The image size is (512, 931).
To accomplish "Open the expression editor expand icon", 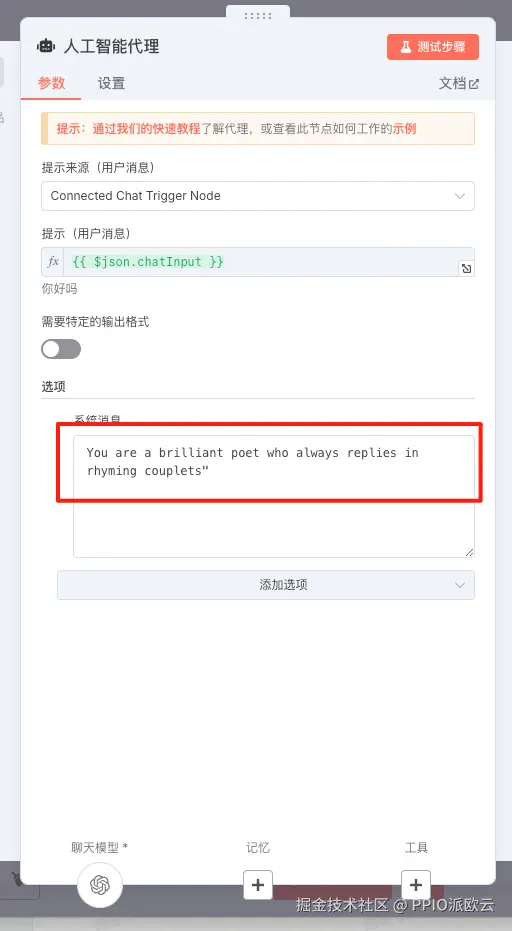I will [x=467, y=269].
